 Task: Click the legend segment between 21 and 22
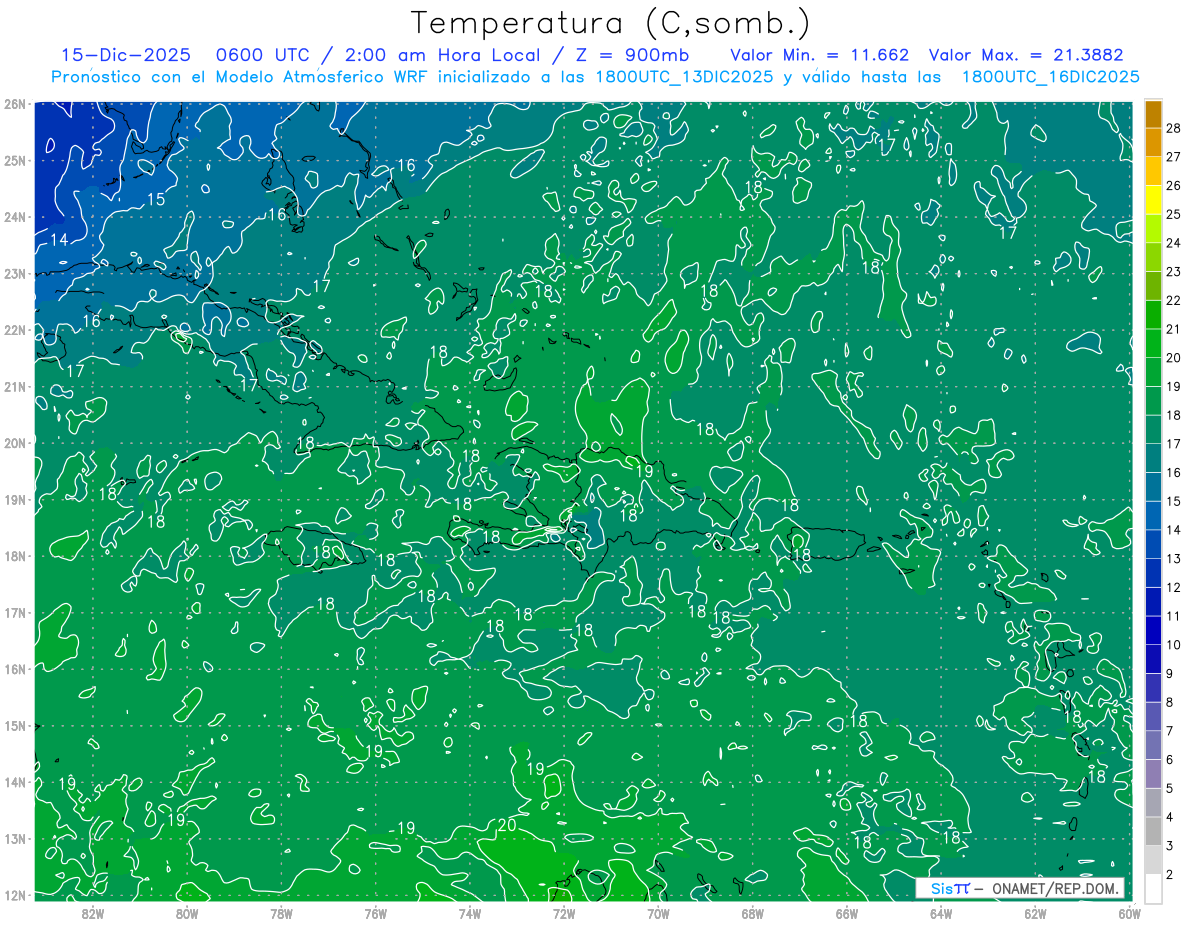[x=1153, y=314]
